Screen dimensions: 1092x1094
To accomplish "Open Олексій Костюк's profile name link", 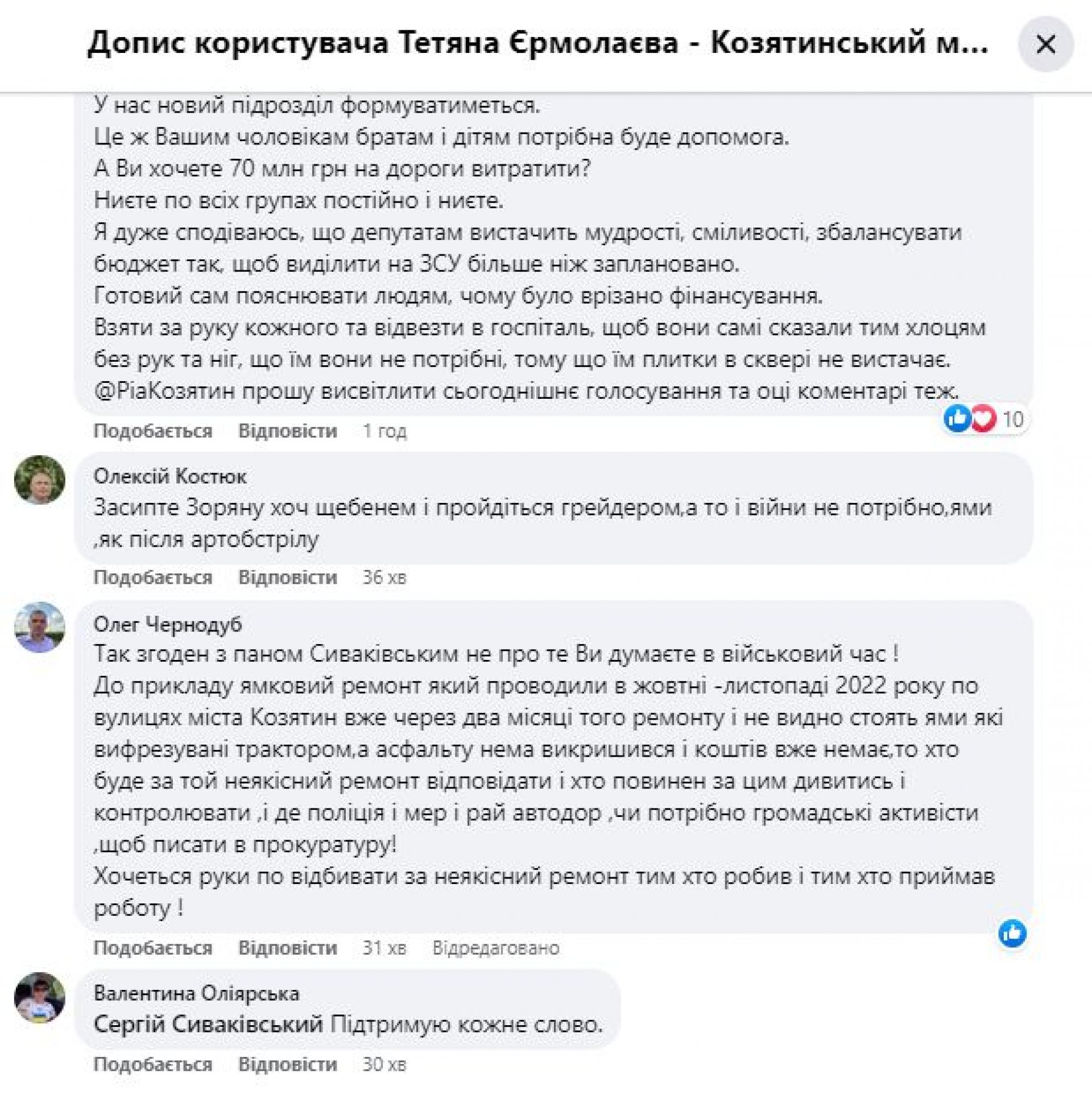I will point(170,476).
